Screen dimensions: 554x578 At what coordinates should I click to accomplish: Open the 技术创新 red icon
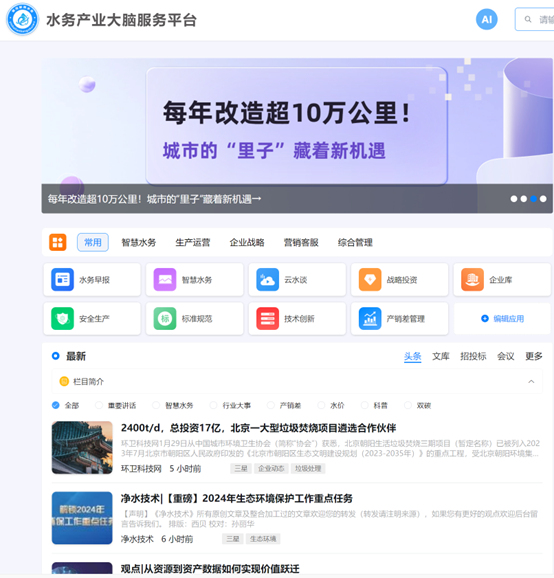point(267,318)
